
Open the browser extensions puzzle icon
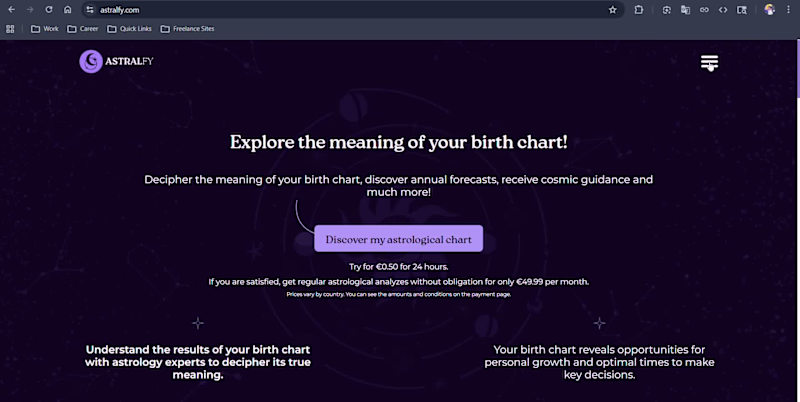click(x=638, y=10)
